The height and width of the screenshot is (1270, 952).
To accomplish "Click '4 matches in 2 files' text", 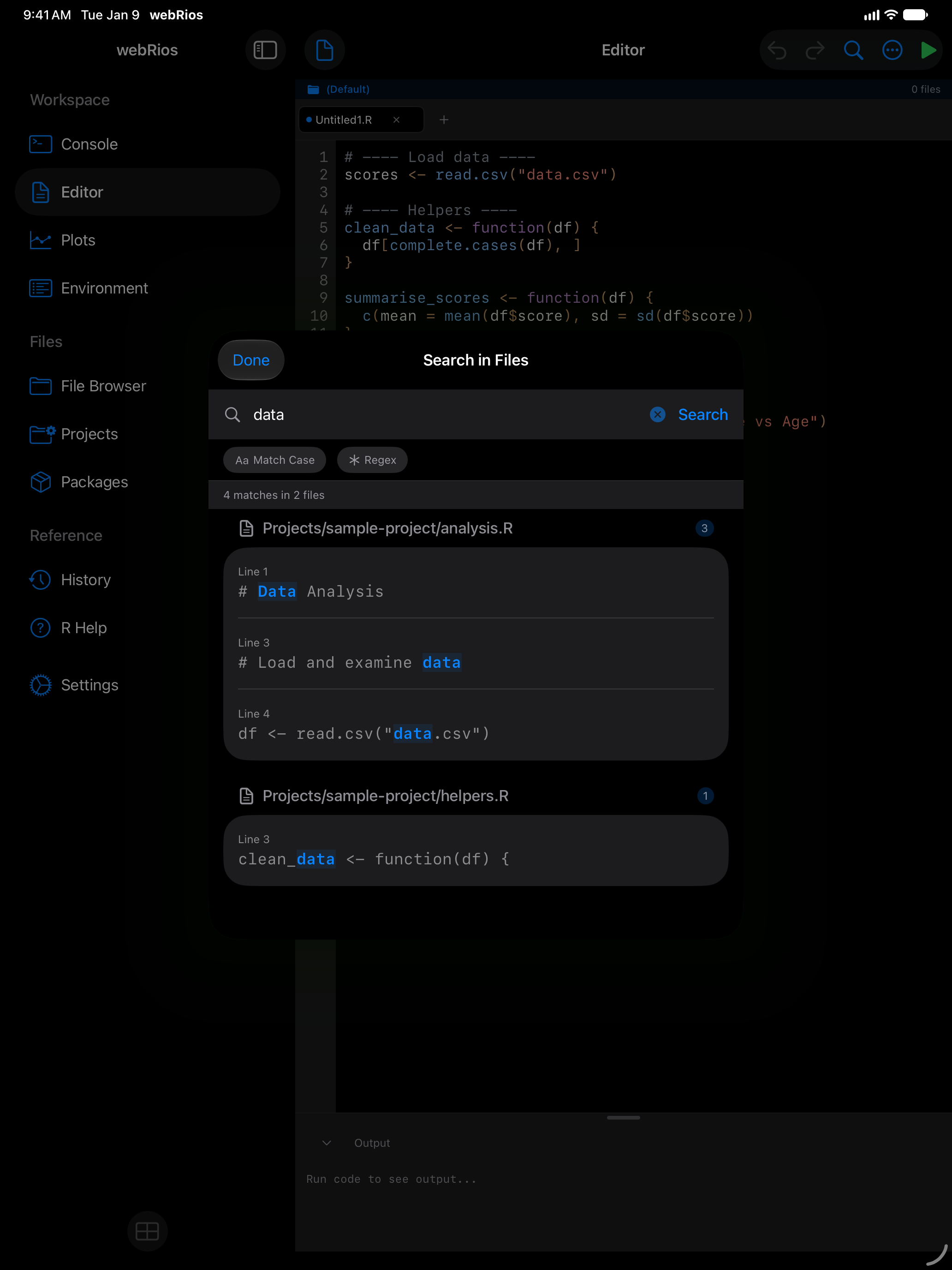I will tap(274, 495).
